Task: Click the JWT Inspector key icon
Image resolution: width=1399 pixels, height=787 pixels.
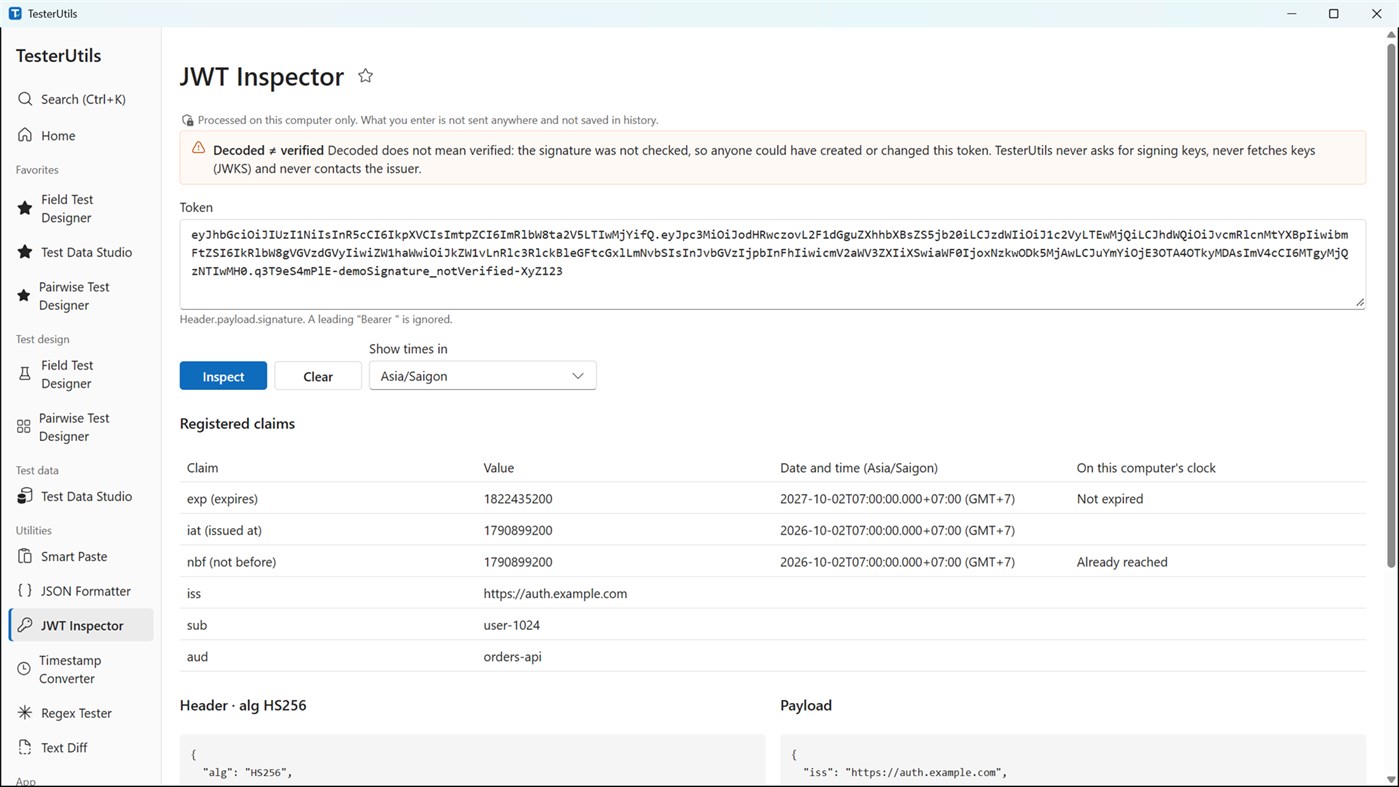Action: pyautogui.click(x=25, y=625)
